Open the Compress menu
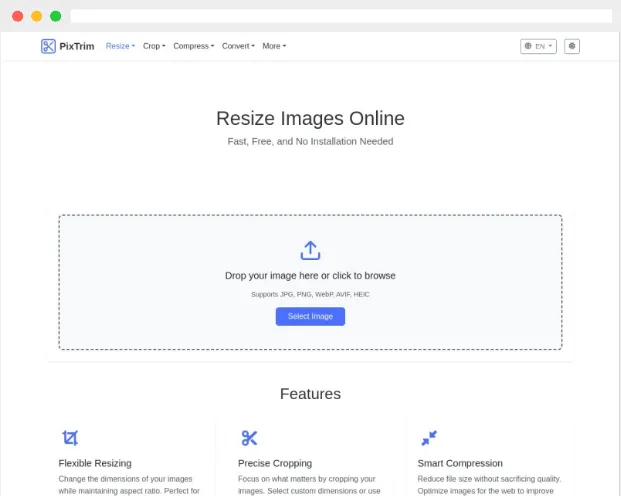Image resolution: width=621 pixels, height=496 pixels. click(x=194, y=46)
